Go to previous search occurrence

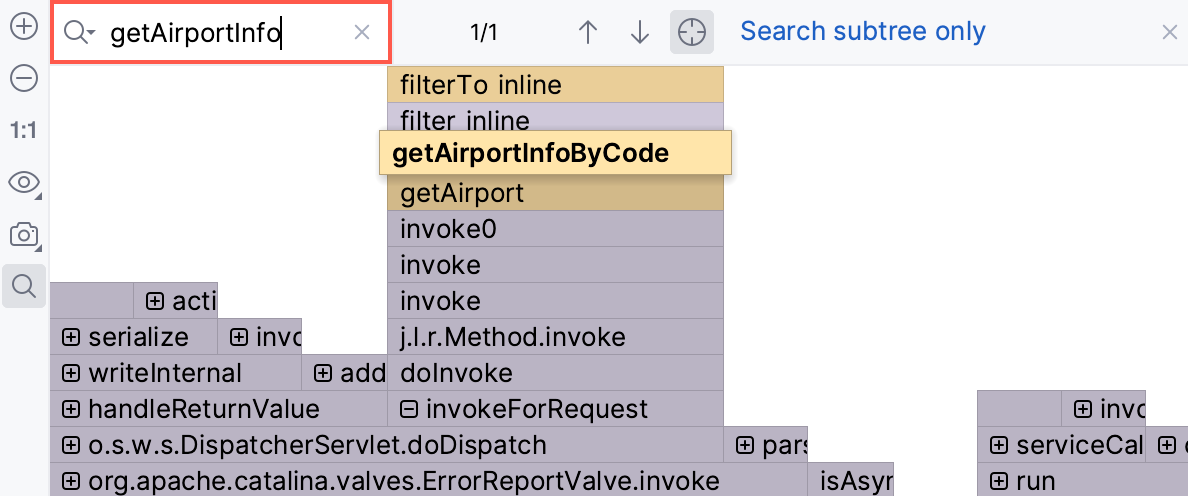tap(588, 33)
